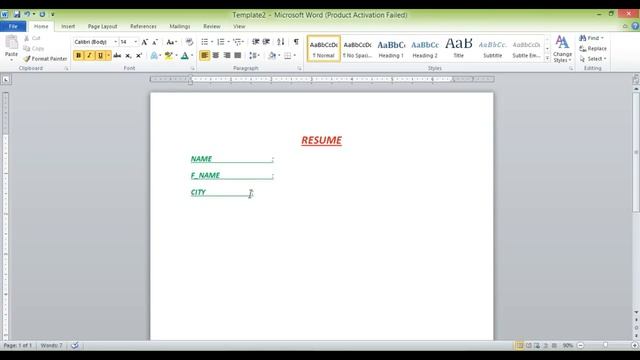The width and height of the screenshot is (640, 360).
Task: Click the Save icon in Quick Access
Action: (x=17, y=14)
